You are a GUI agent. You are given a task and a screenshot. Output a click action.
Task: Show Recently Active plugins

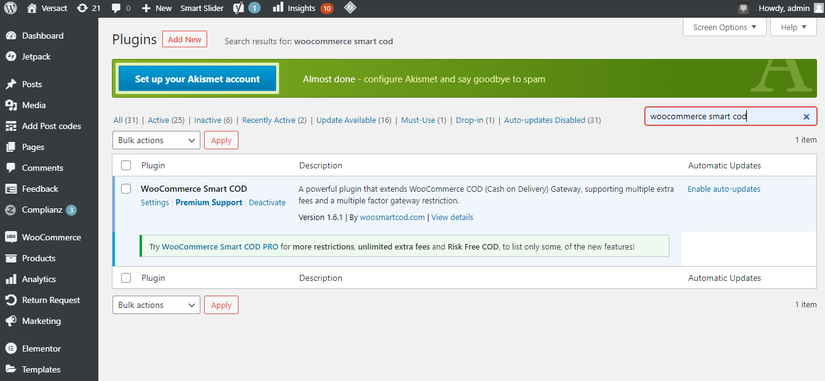[x=274, y=120]
